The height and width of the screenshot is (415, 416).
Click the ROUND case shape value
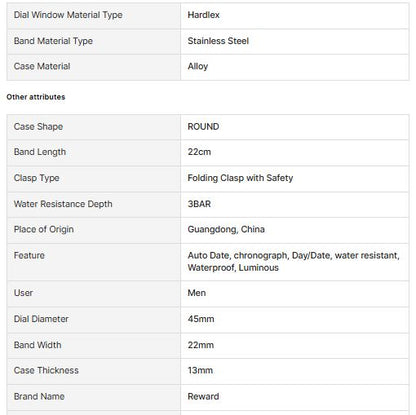[203, 127]
